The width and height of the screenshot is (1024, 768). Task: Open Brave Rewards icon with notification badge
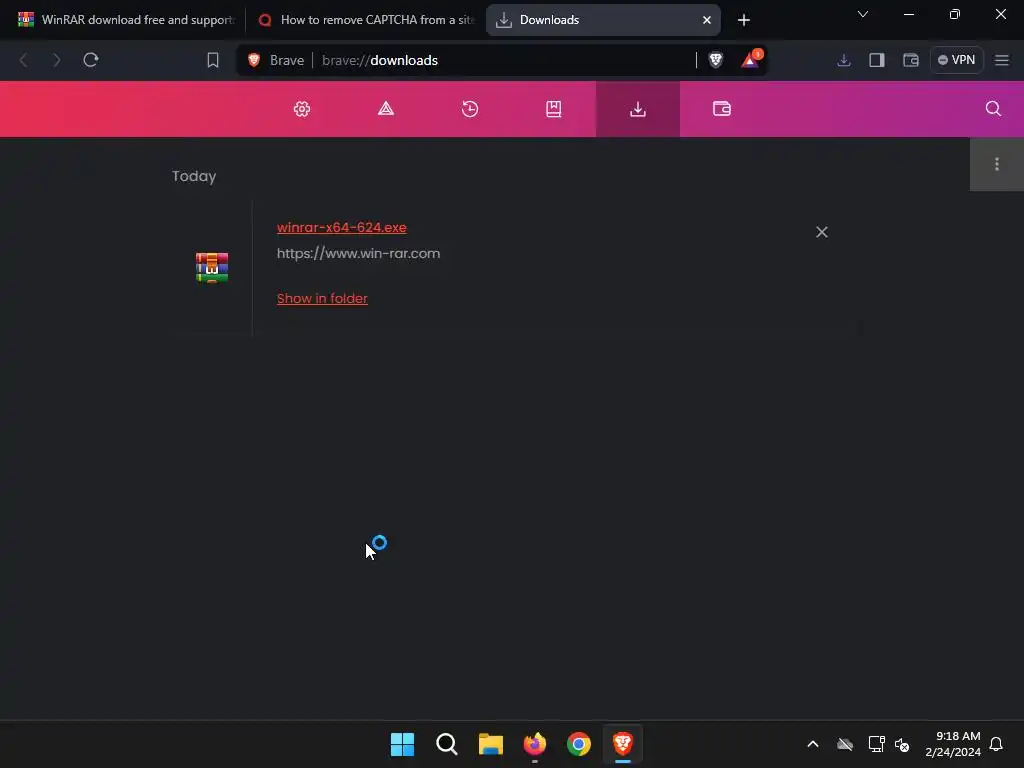(x=751, y=59)
